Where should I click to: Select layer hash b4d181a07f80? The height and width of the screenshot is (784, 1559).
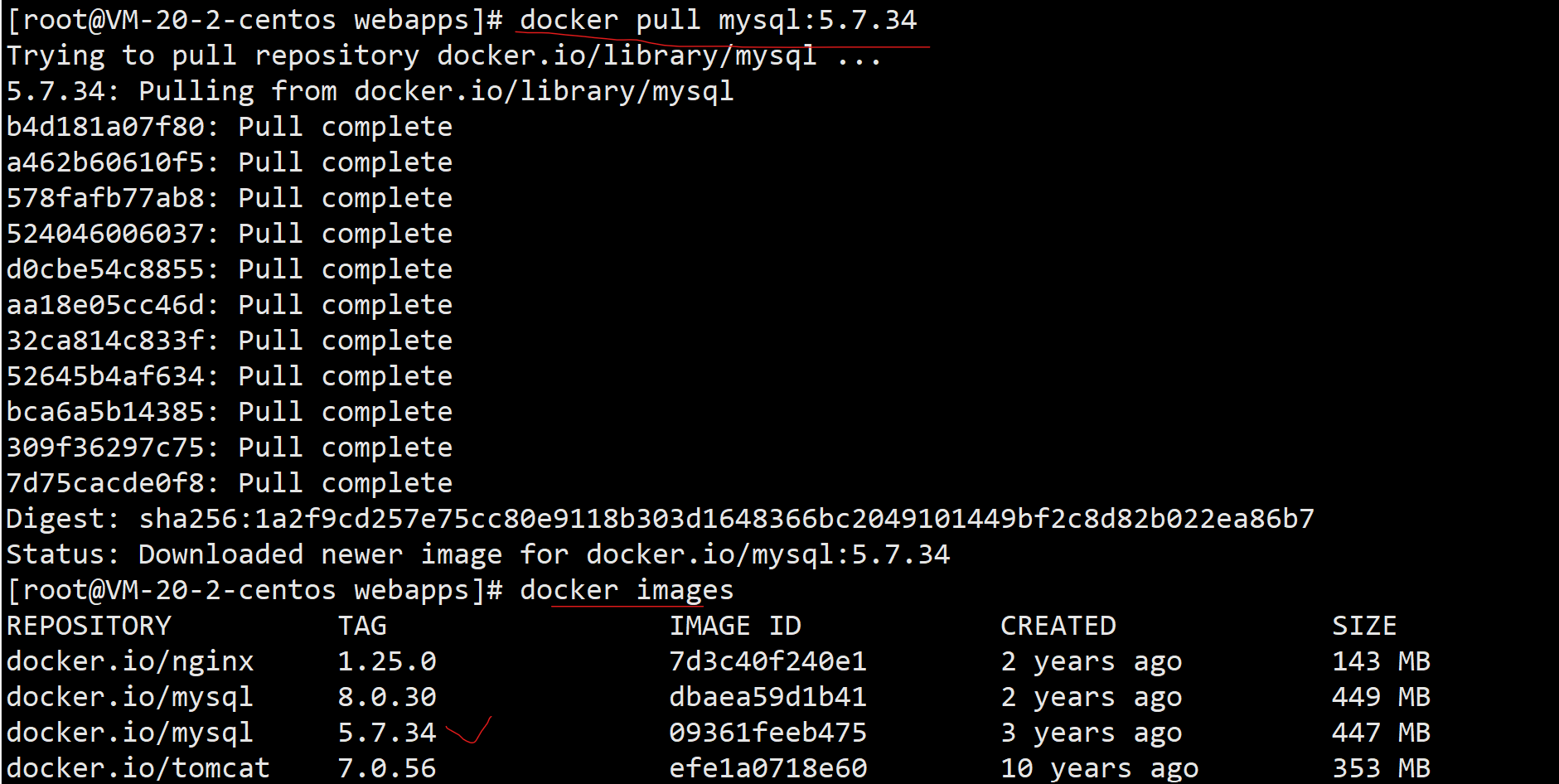105,127
